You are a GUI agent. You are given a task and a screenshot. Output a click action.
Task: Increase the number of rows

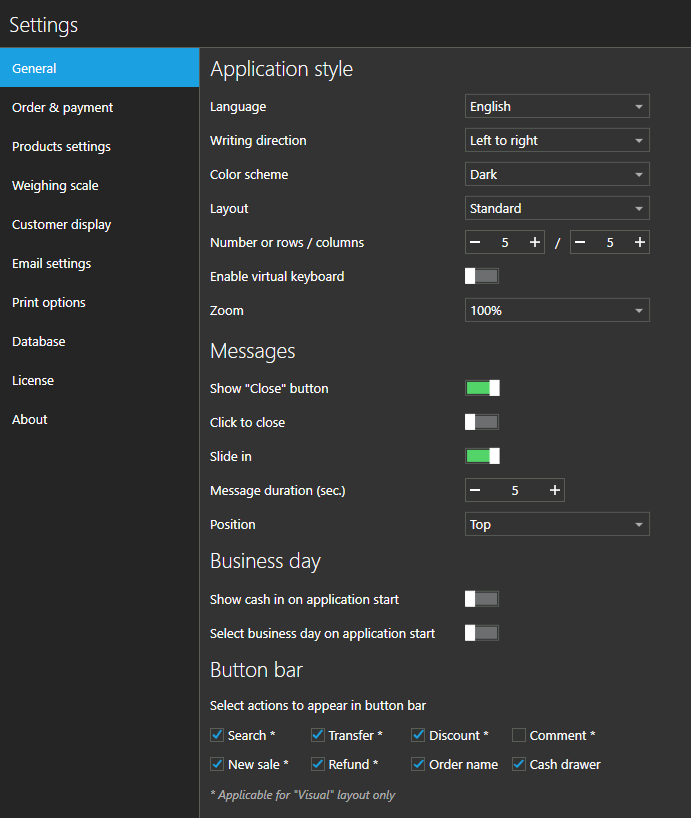535,242
